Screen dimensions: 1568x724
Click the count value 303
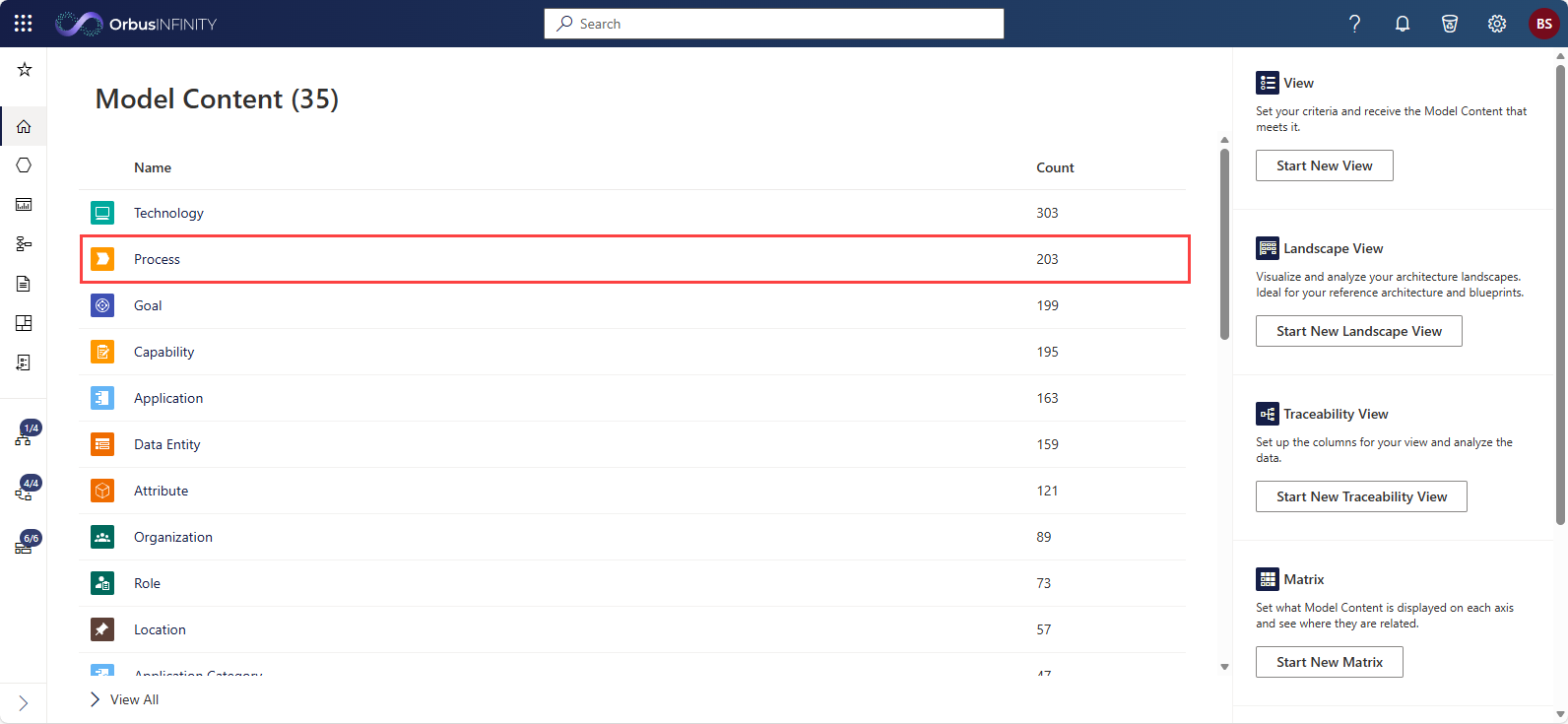(1047, 213)
